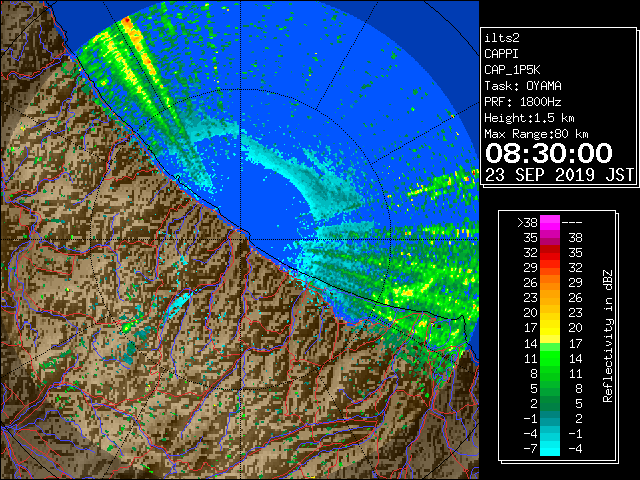Viewport: 640px width, 480px height.
Task: Select the 'CAP_1P5K' text
Action: (x=512, y=70)
